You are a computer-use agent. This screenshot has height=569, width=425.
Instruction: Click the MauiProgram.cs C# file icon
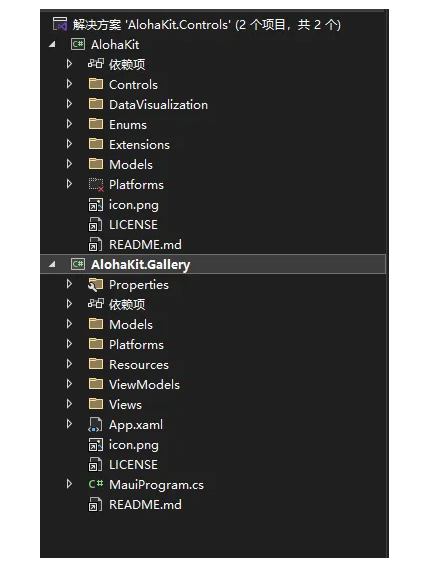tap(96, 484)
